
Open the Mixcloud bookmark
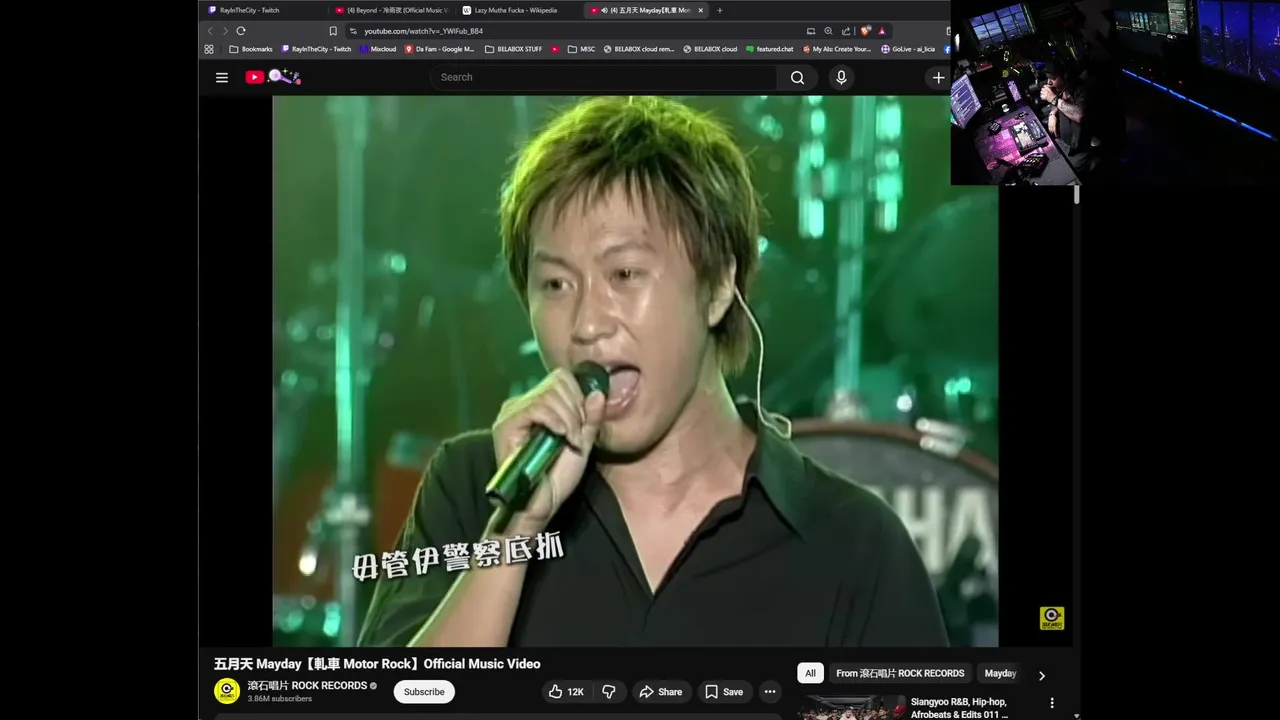(378, 49)
